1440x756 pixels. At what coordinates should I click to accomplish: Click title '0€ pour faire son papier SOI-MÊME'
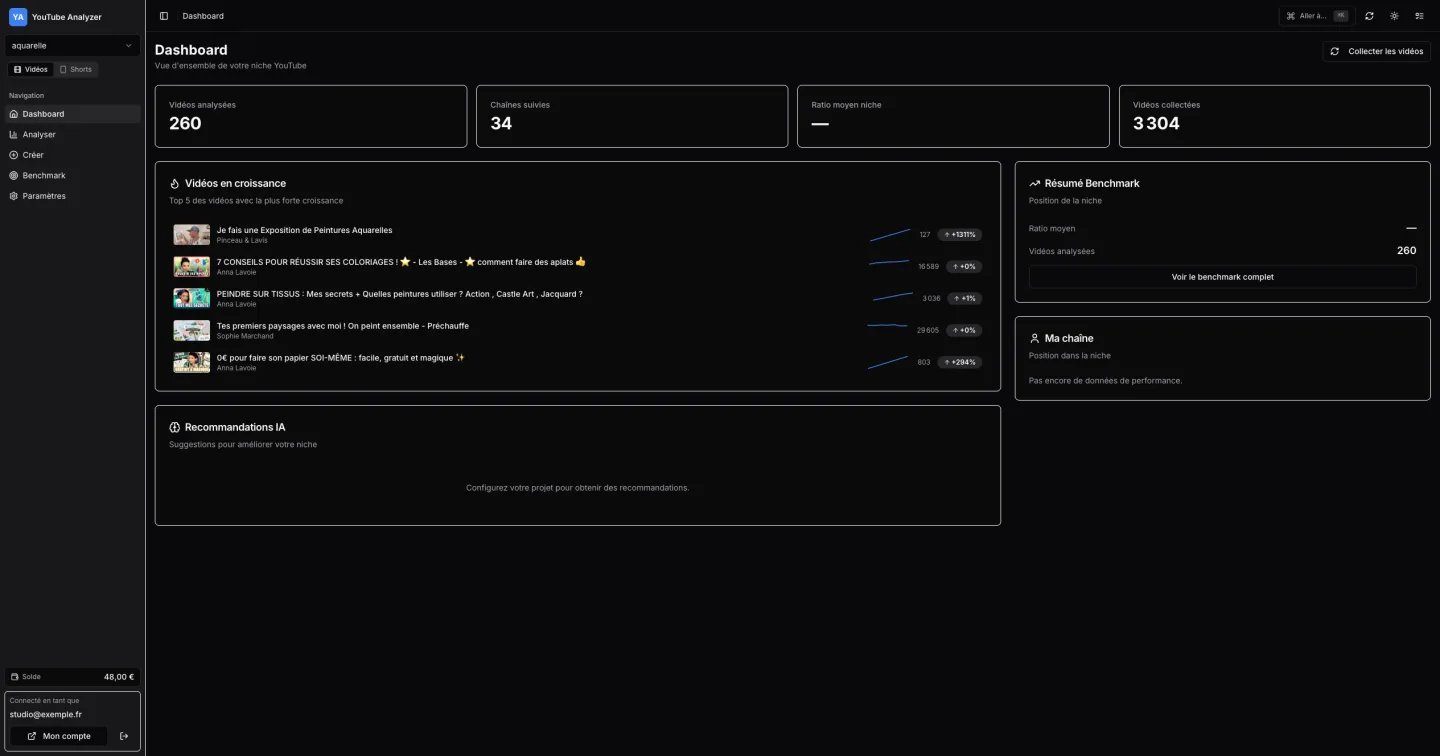coord(341,358)
